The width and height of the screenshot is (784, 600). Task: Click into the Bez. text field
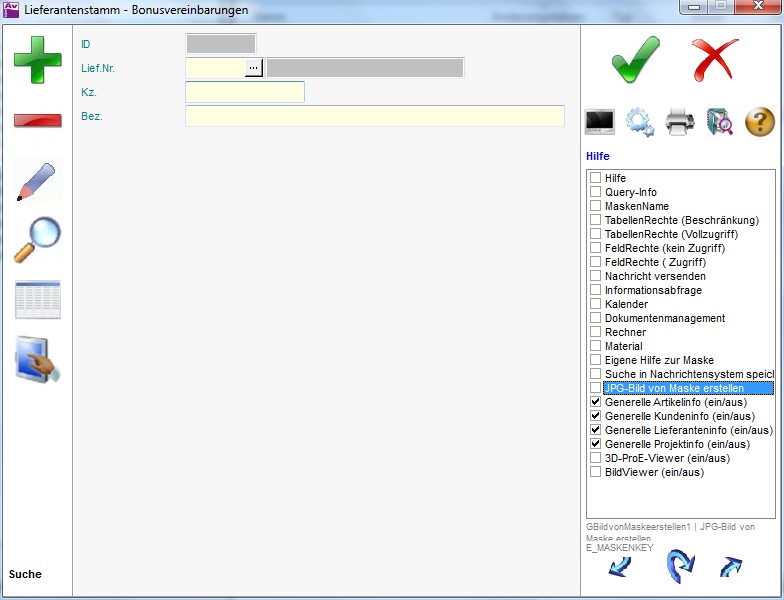(374, 116)
